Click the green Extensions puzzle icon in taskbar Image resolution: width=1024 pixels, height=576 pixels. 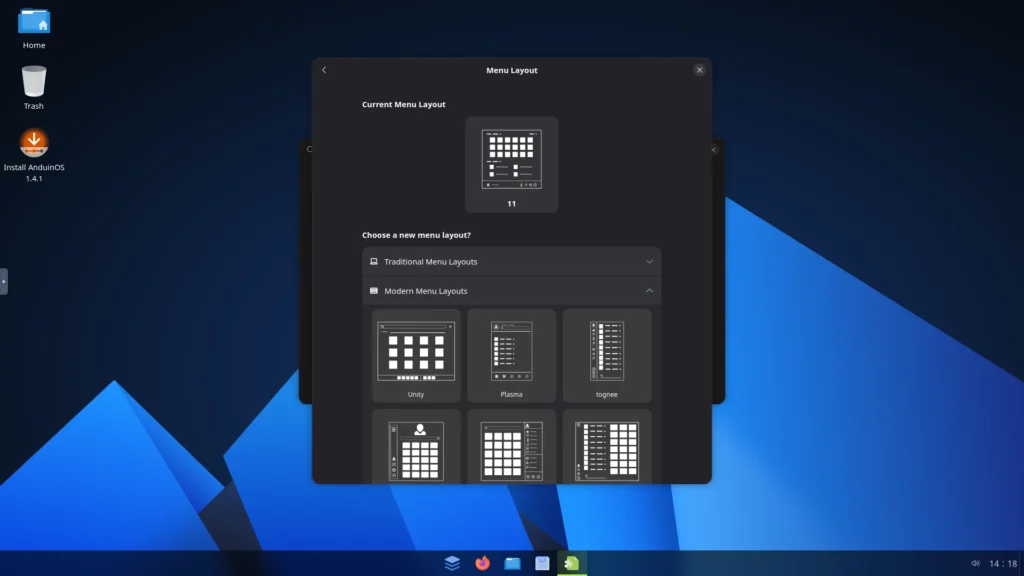(572, 563)
